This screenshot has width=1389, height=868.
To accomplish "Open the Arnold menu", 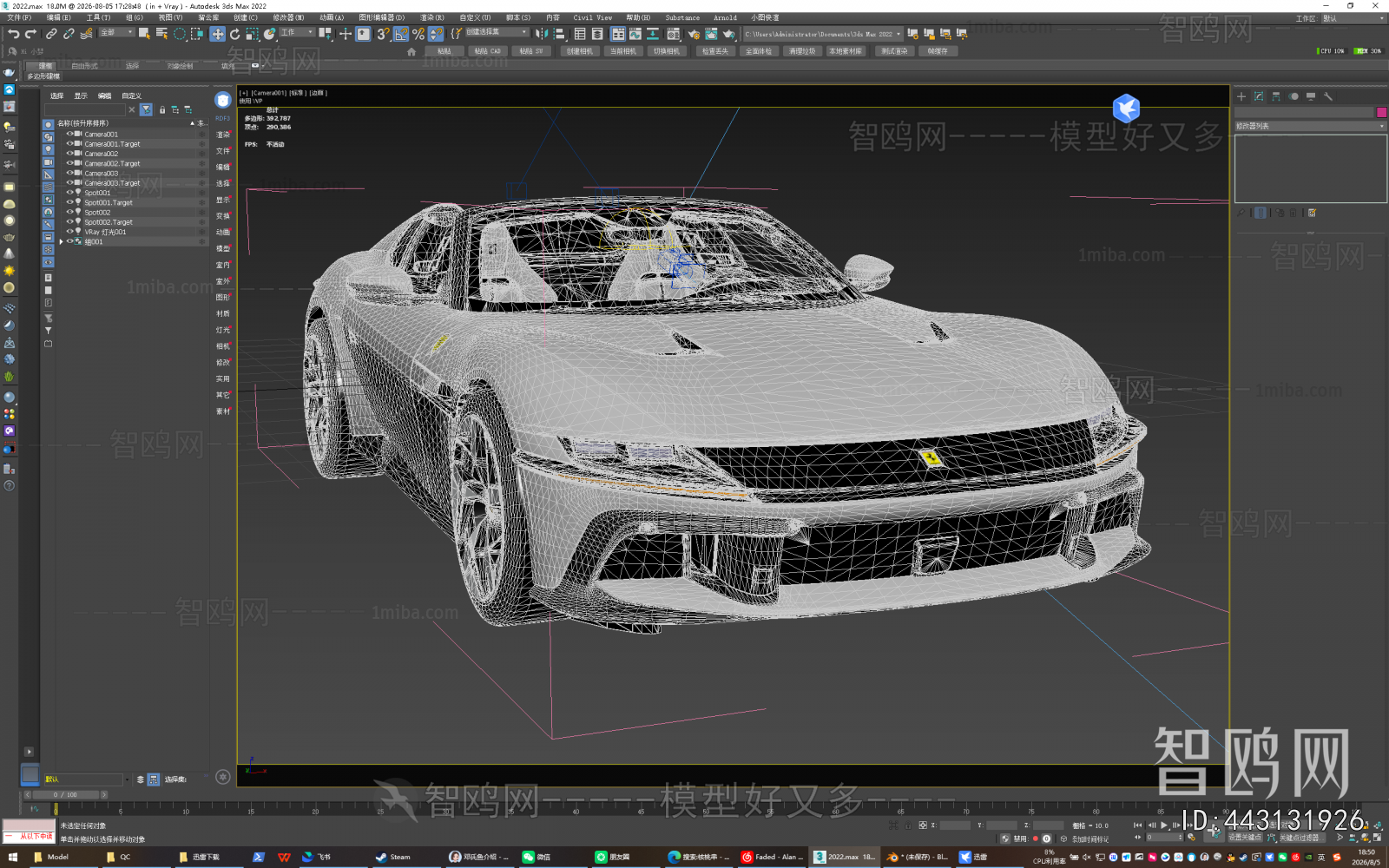I will click(x=725, y=17).
